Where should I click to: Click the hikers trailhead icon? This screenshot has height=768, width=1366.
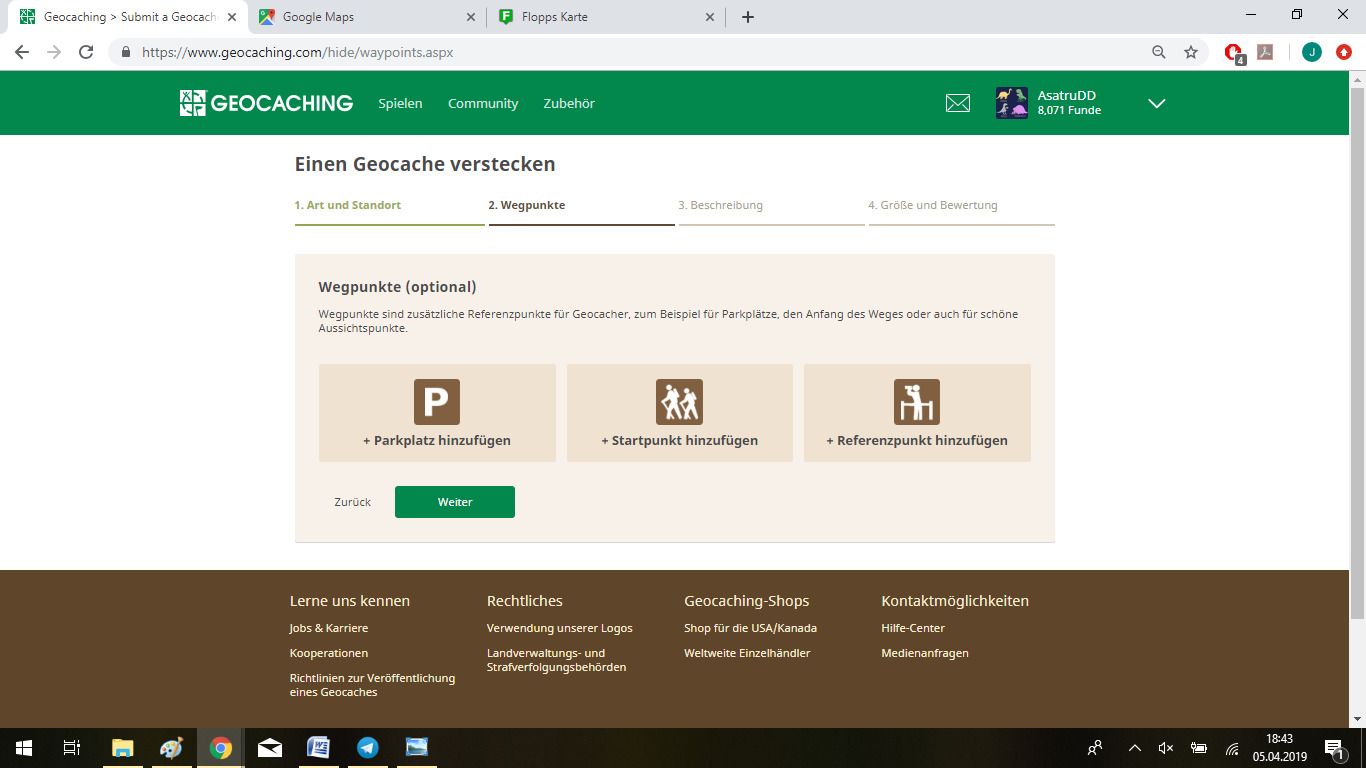pyautogui.click(x=680, y=402)
